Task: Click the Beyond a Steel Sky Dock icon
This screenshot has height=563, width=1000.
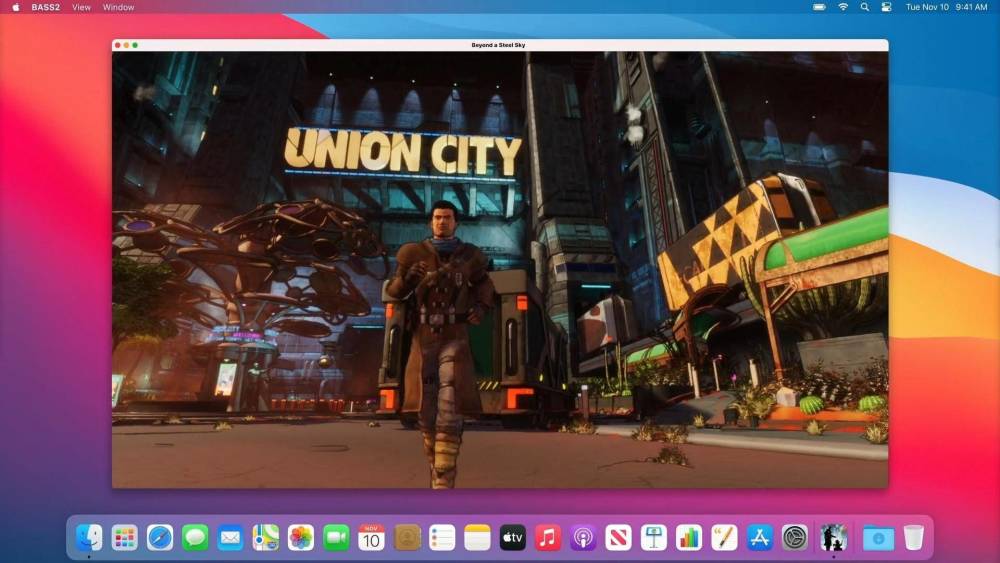Action: [x=833, y=537]
